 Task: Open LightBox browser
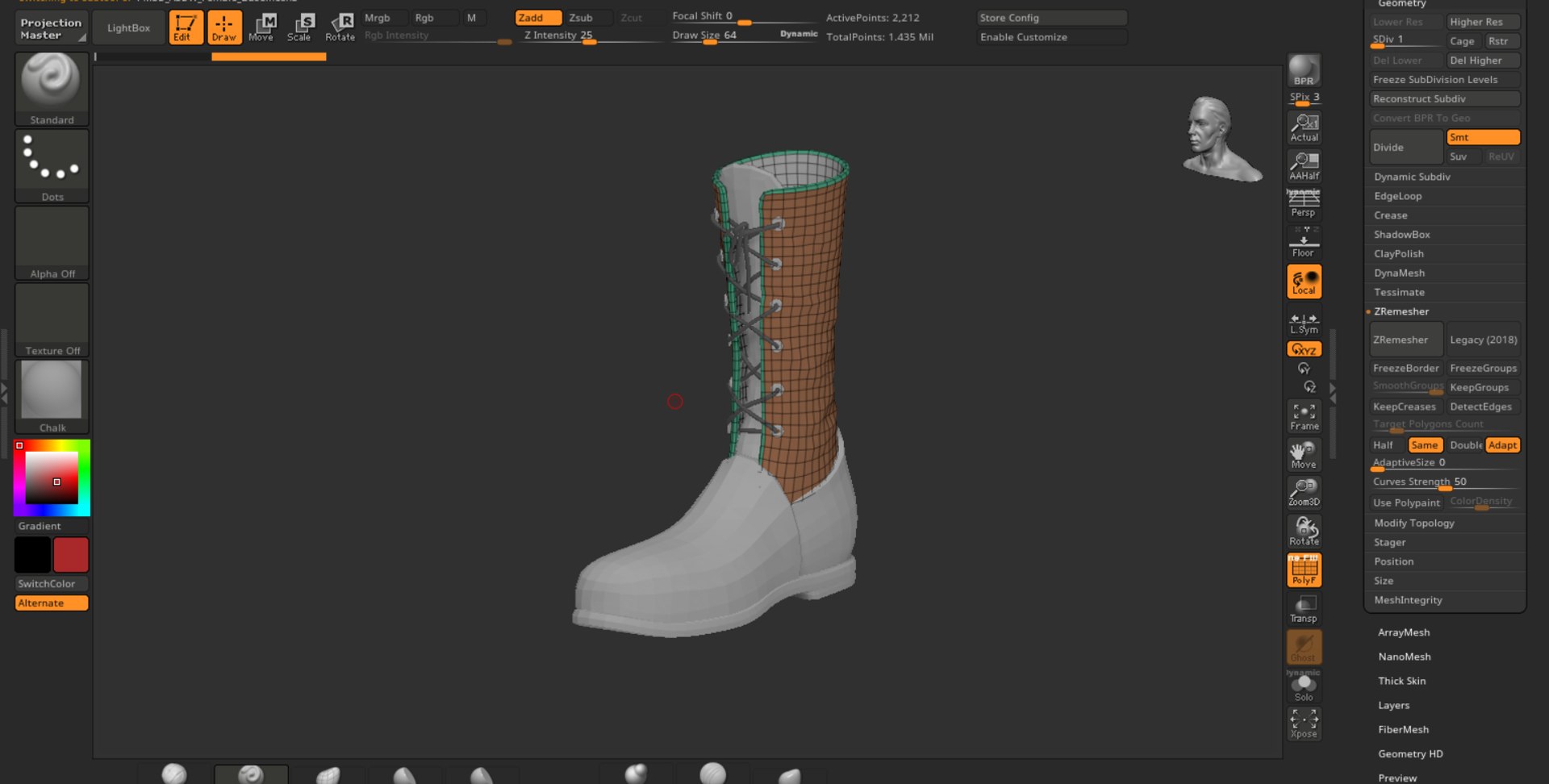[128, 28]
